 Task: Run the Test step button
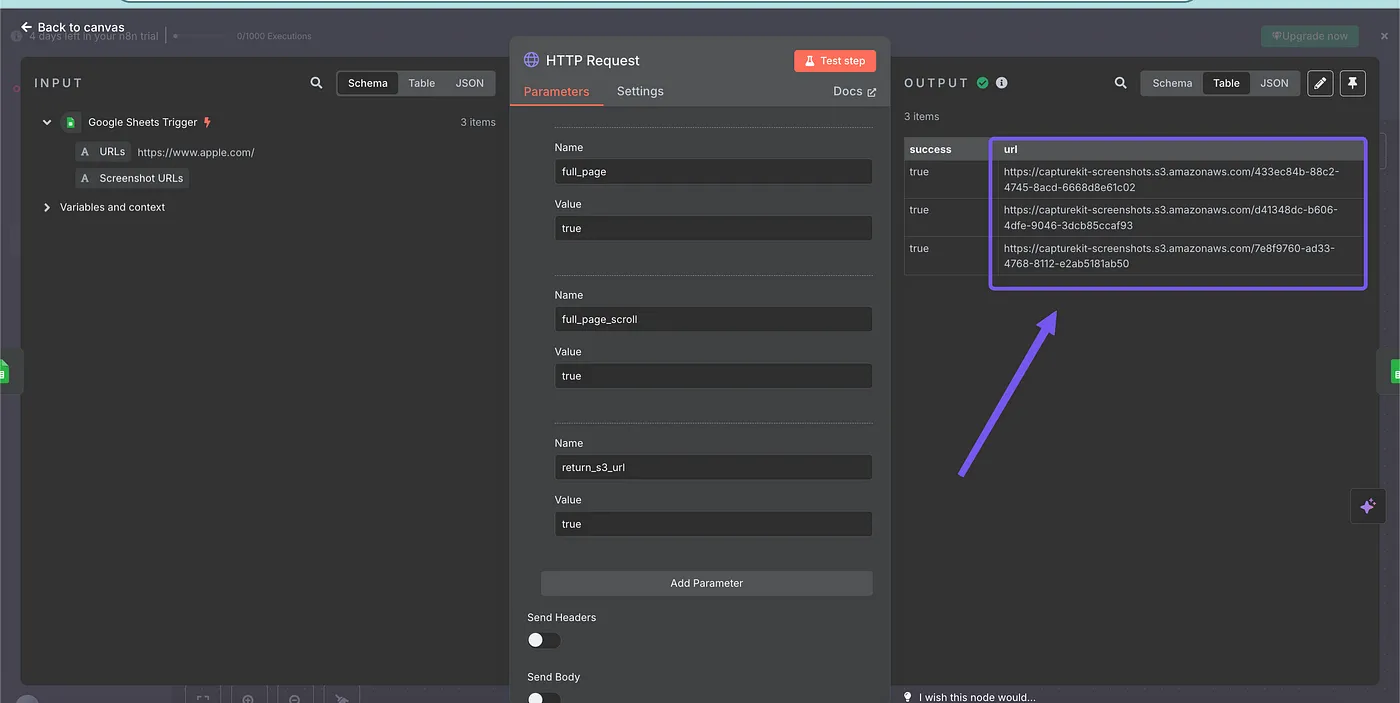(x=835, y=61)
